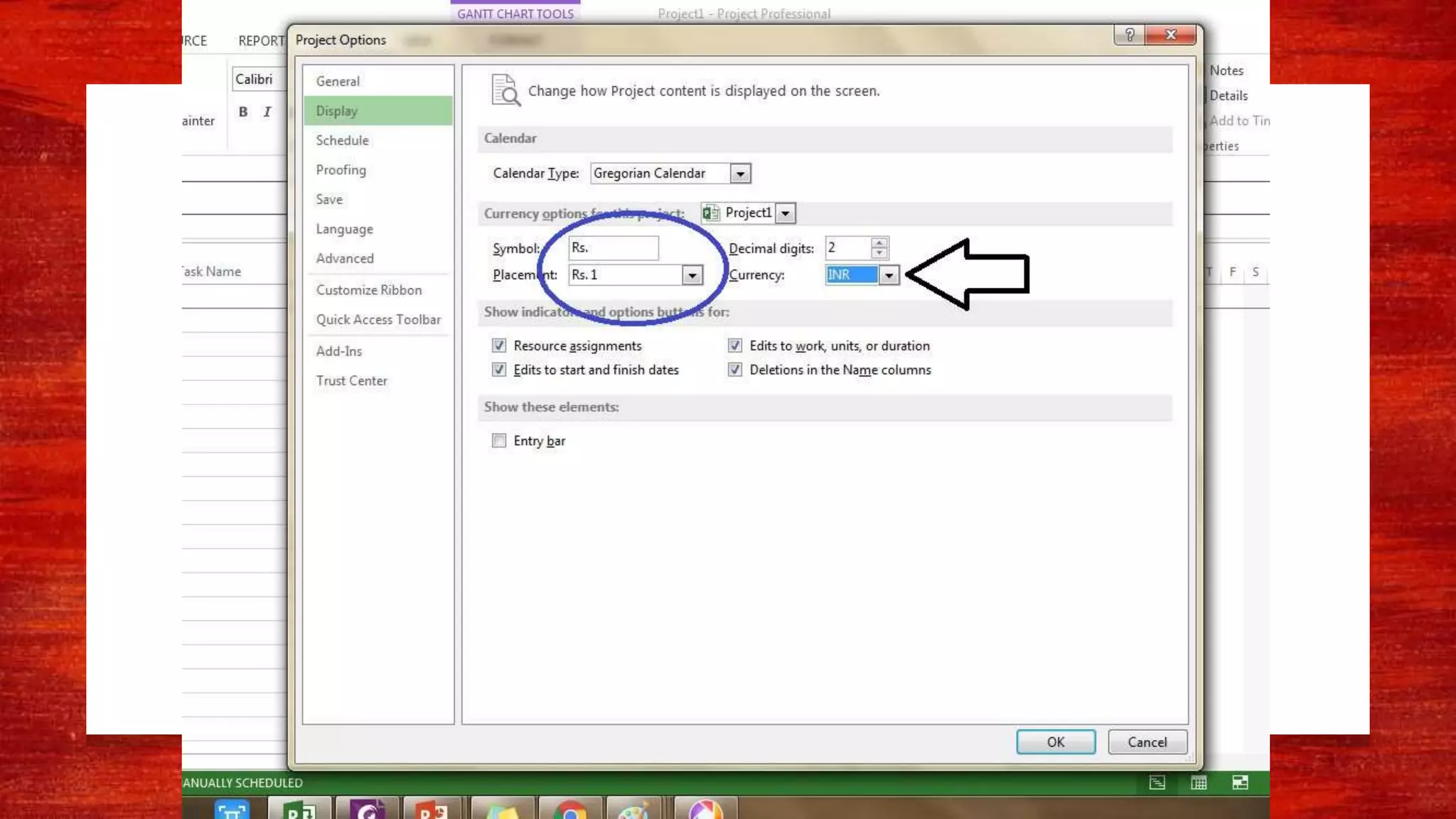Click the Project taskbar icon
The width and height of the screenshot is (1456, 819).
(299, 809)
